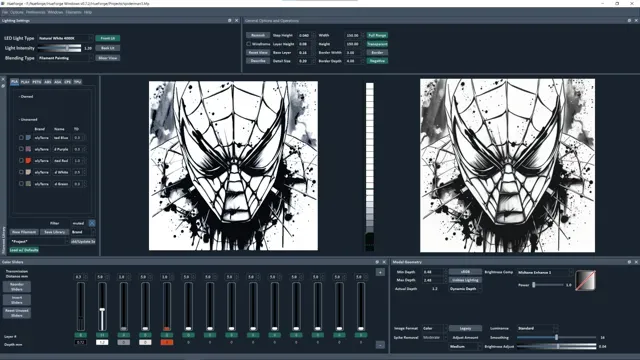Clear the filament filter with X icon

[x=92, y=223]
